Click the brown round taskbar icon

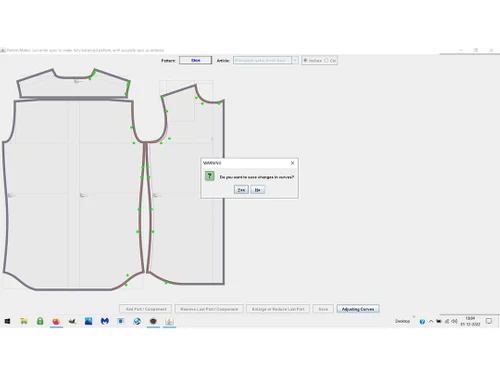153,321
